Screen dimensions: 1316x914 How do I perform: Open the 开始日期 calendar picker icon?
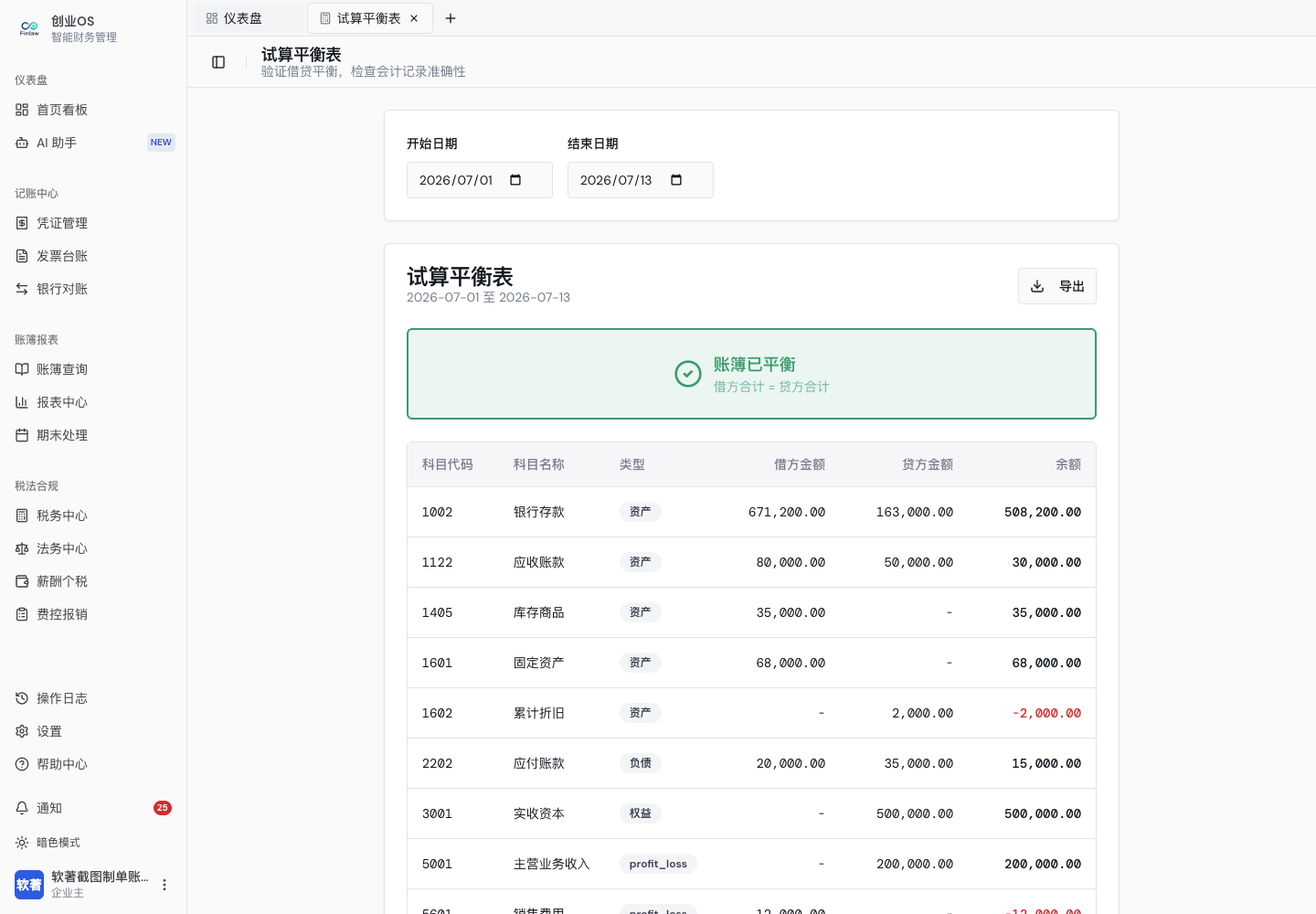515,180
